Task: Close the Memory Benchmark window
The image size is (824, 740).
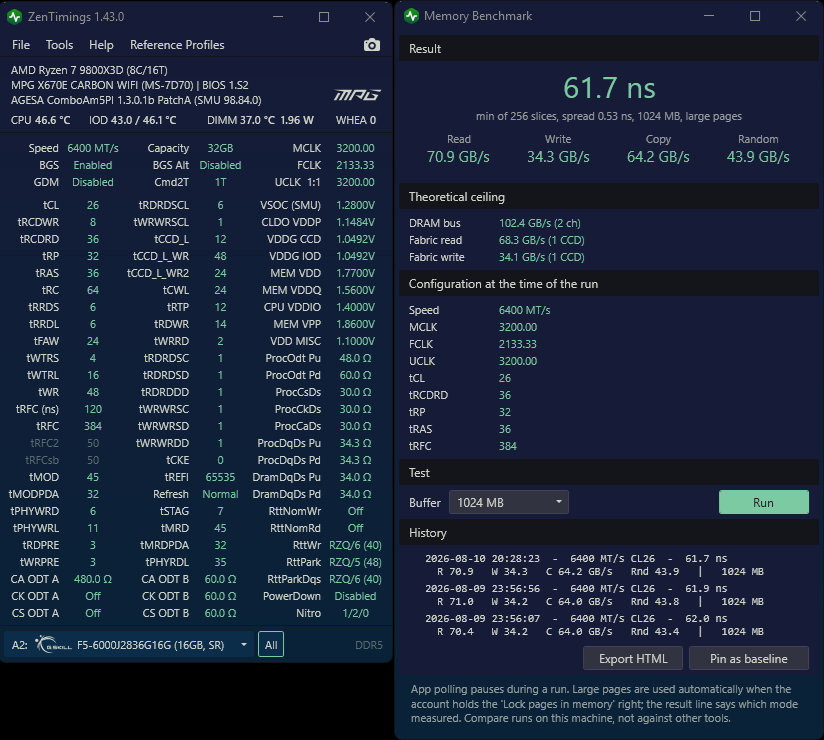Action: pyautogui.click(x=800, y=16)
